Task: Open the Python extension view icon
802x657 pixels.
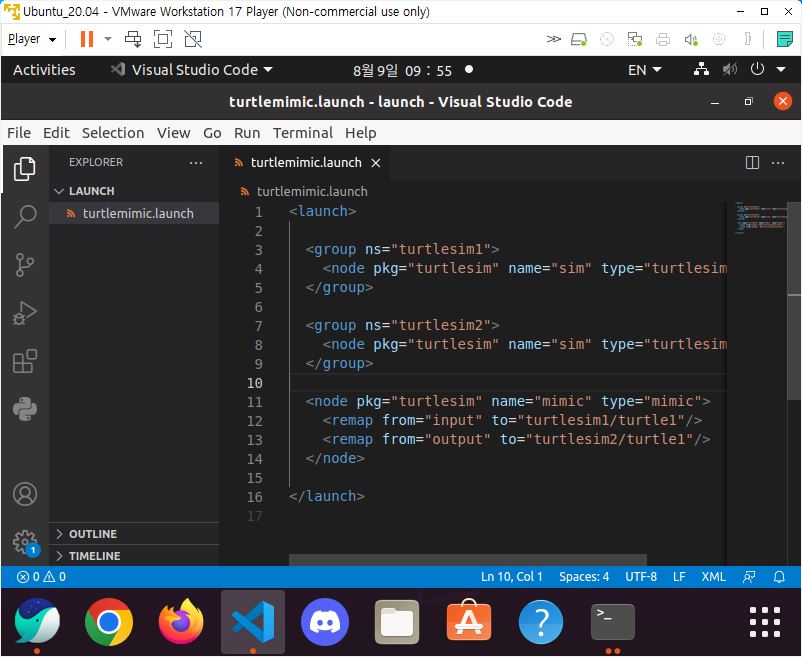Action: [25, 409]
